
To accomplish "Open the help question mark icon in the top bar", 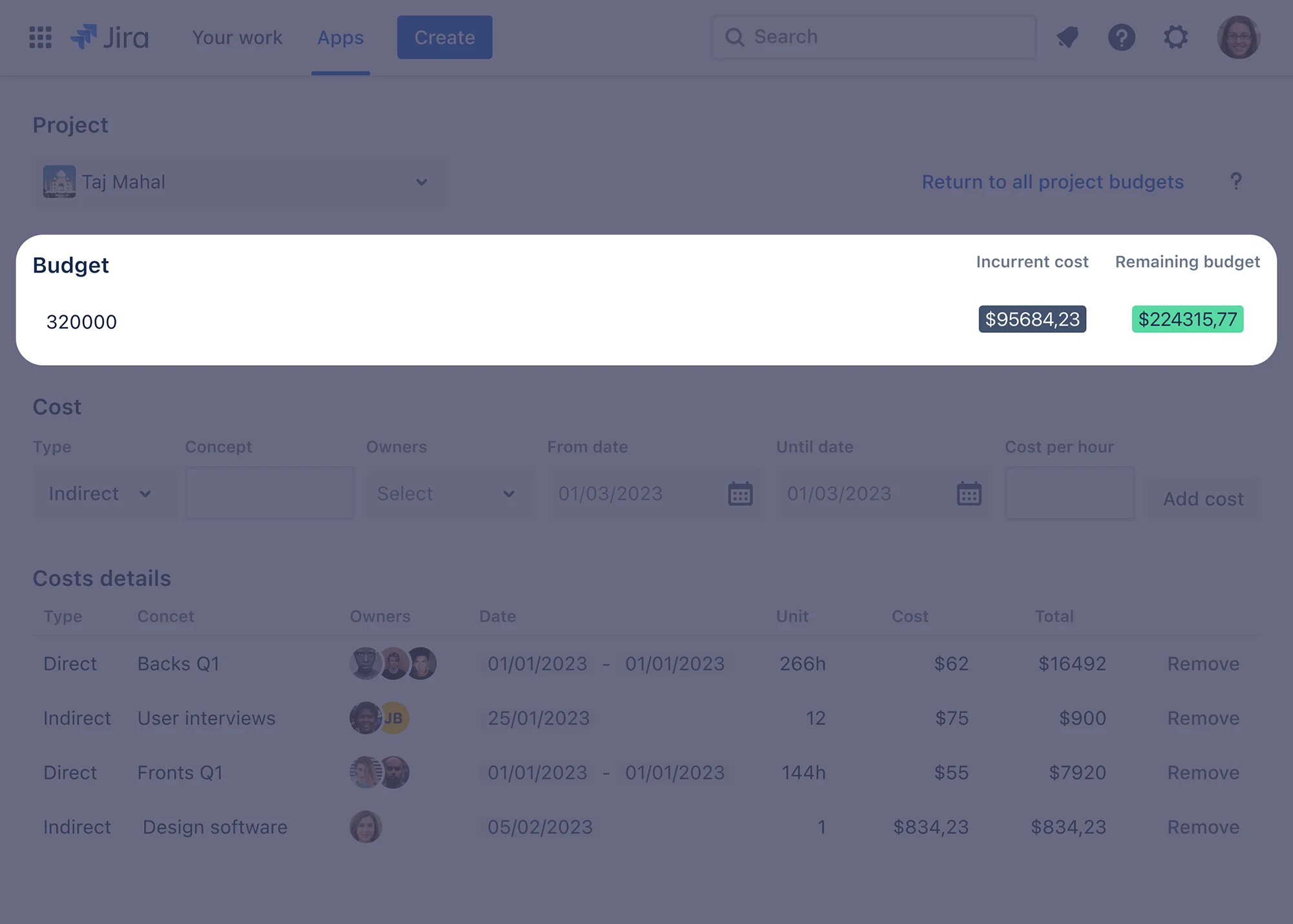I will 1122,37.
